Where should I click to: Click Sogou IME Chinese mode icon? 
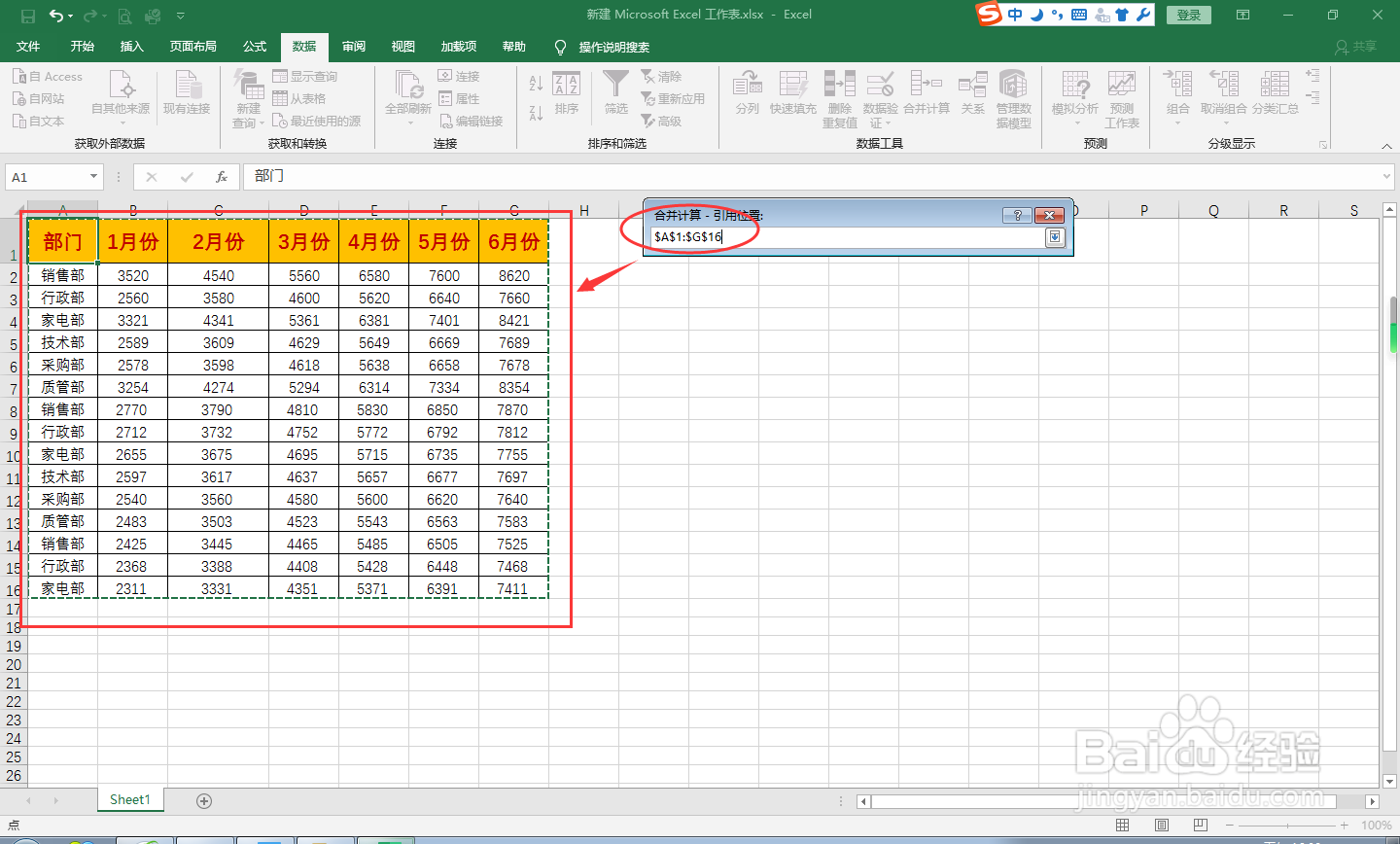[x=1015, y=15]
